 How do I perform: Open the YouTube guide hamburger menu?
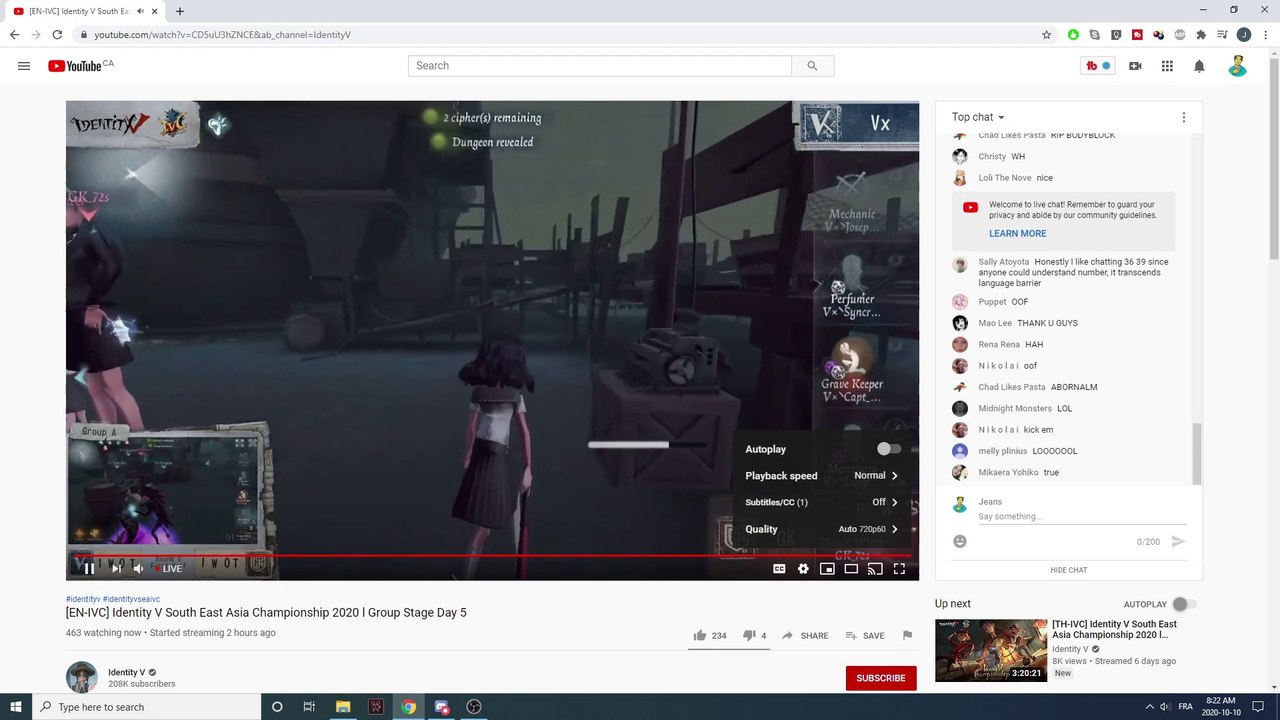tap(24, 66)
